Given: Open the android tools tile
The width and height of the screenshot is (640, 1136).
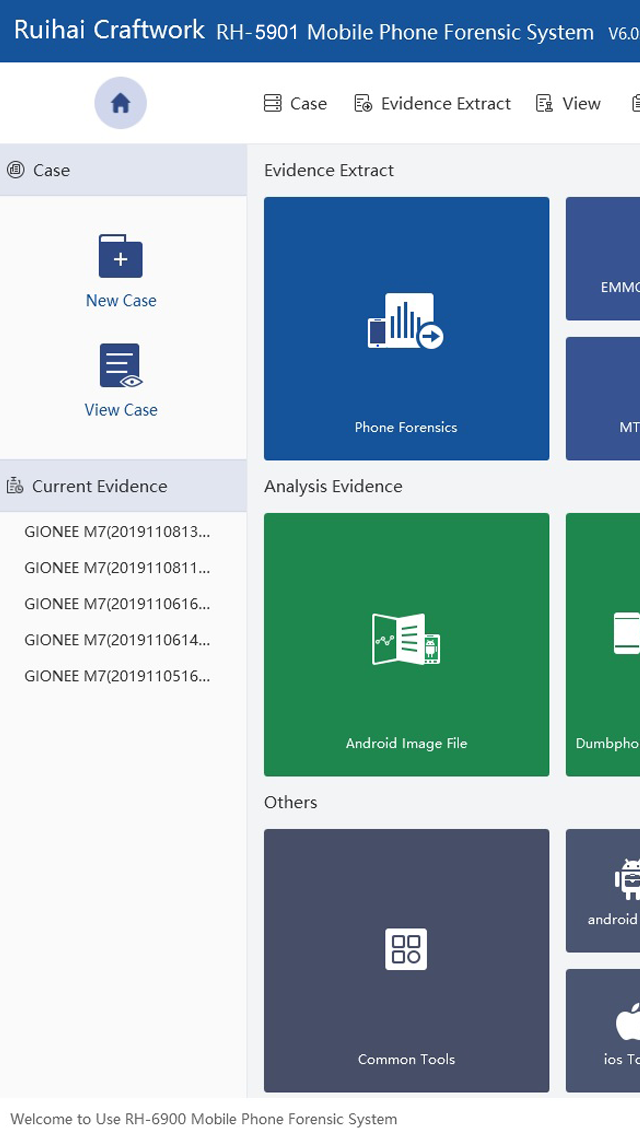Looking at the screenshot, I should pyautogui.click(x=604, y=890).
